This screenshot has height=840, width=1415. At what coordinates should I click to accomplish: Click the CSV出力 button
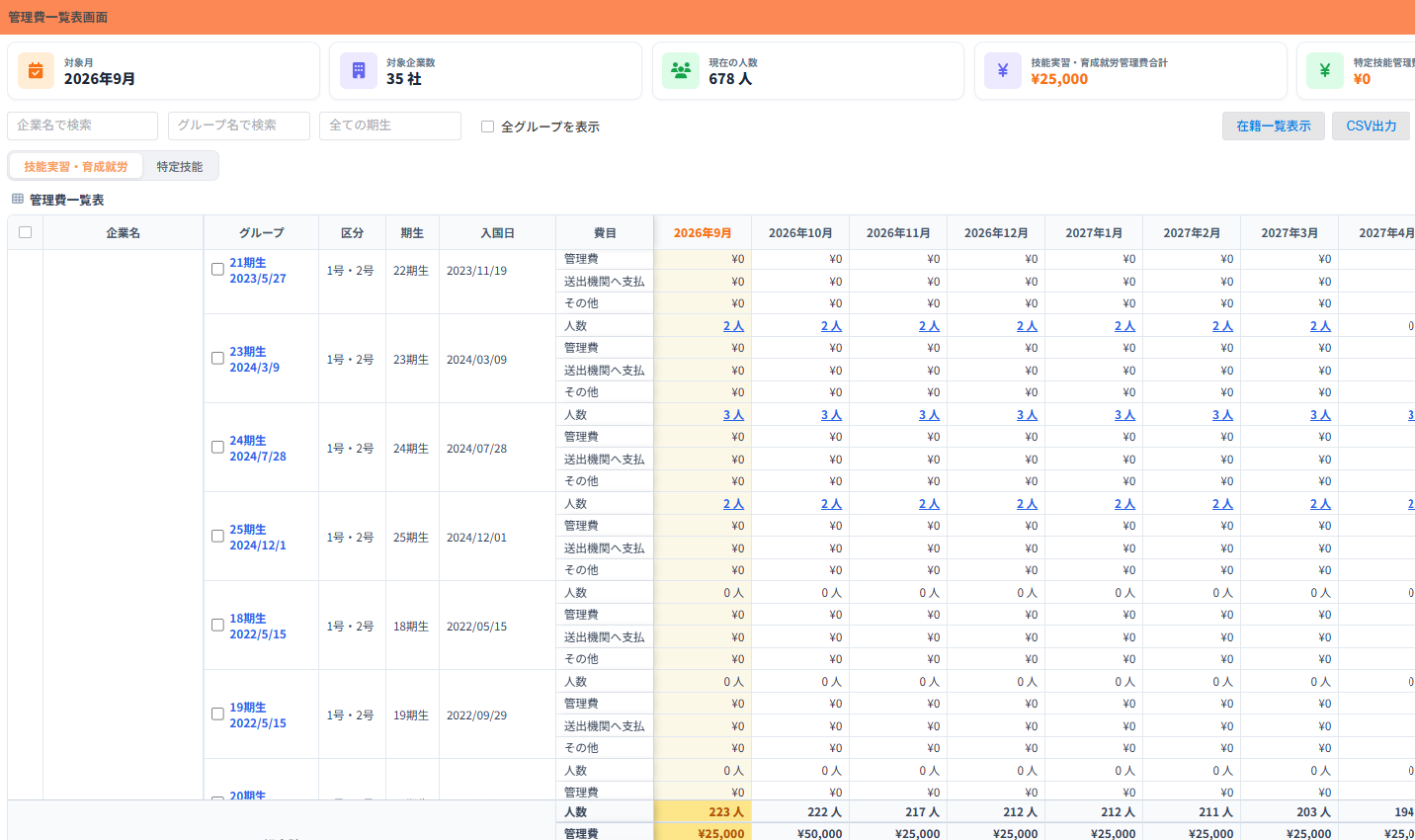point(1371,126)
